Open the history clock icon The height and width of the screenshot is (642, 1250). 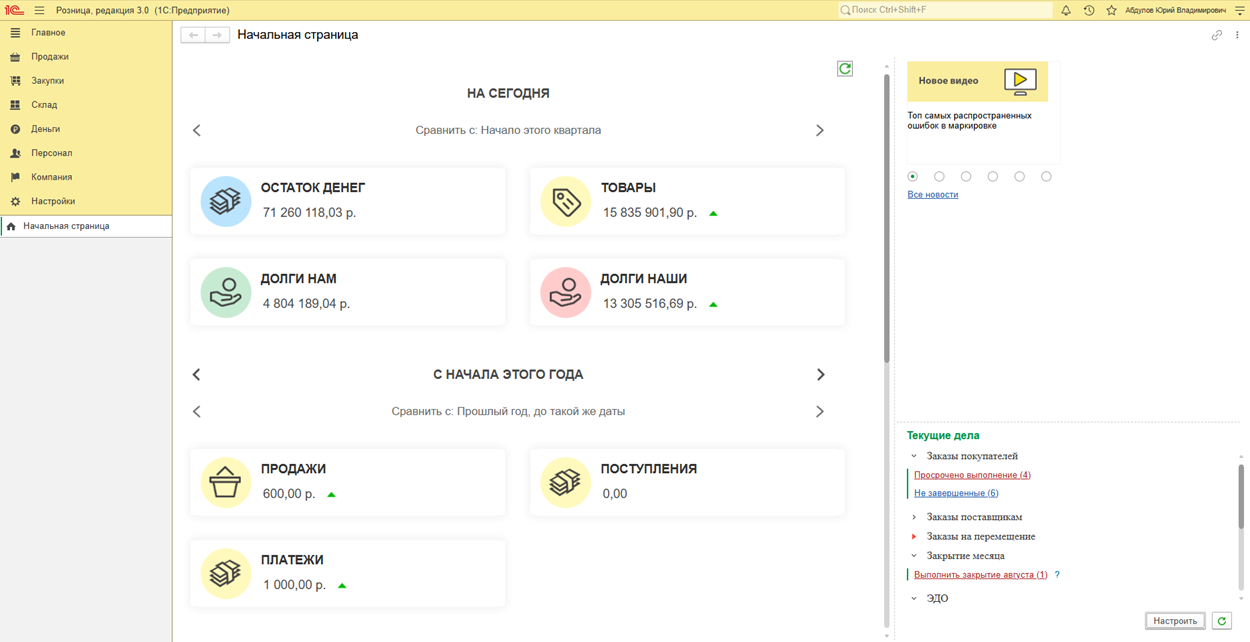(1089, 10)
